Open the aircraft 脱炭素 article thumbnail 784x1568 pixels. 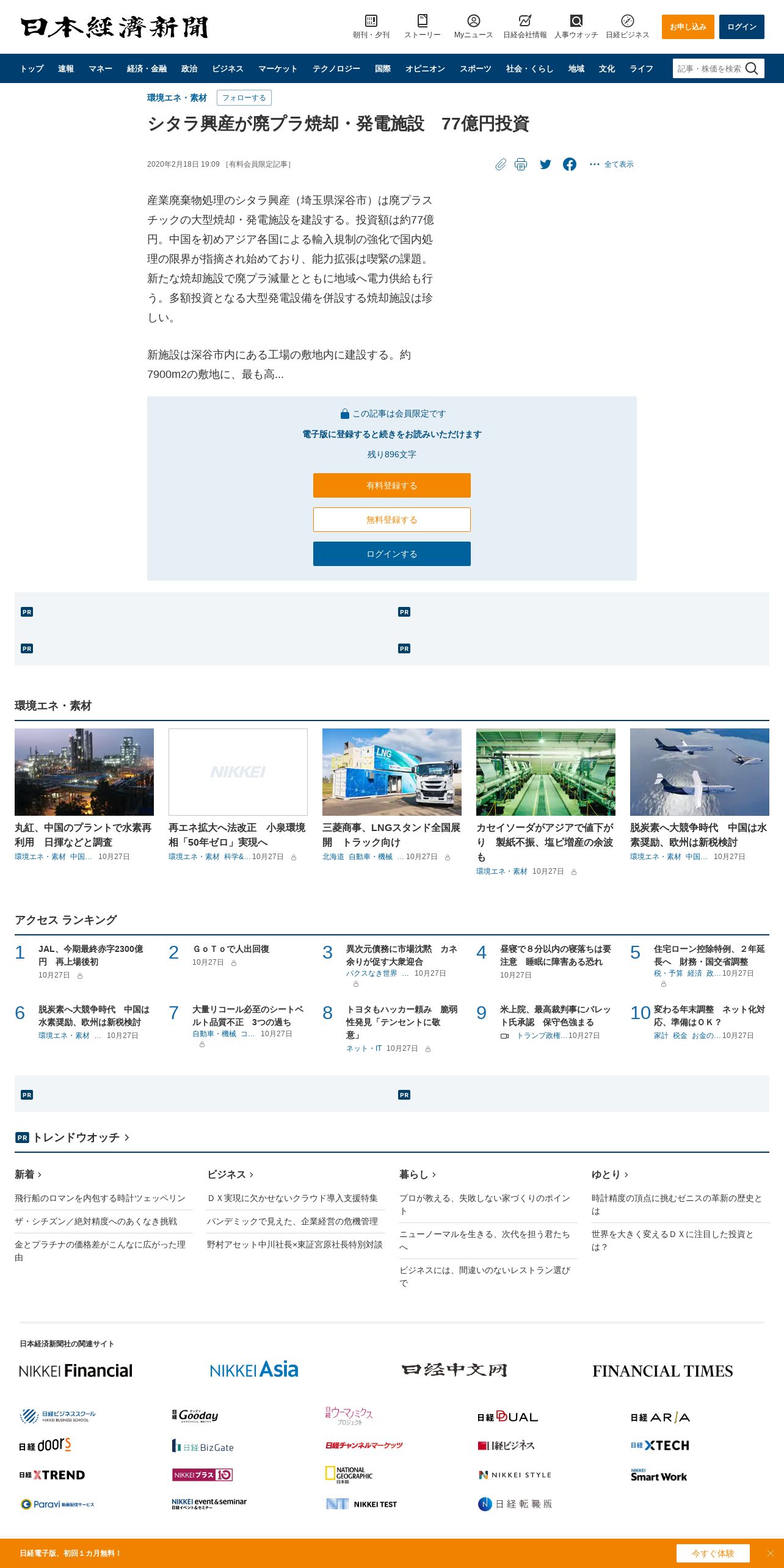click(700, 772)
